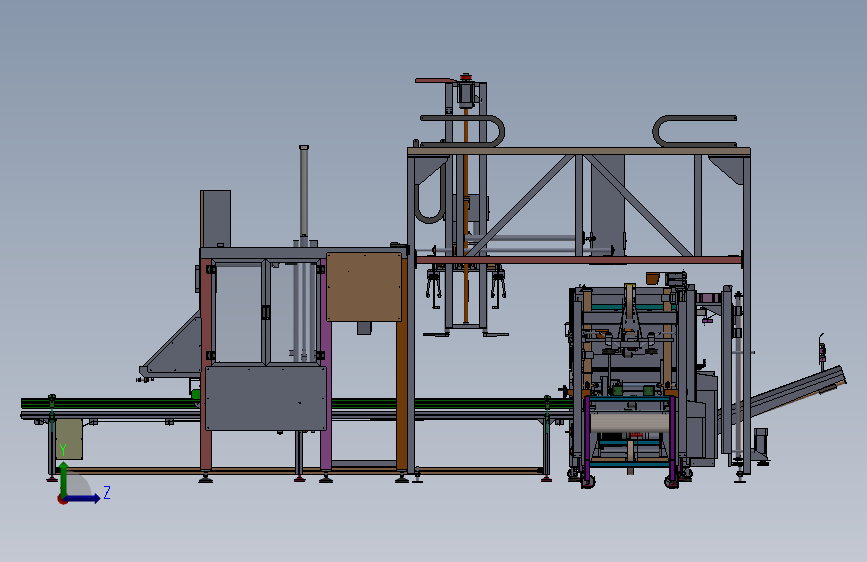This screenshot has width=867, height=562.
Task: Select the red horizontal beam of the frame
Action: tap(578, 260)
